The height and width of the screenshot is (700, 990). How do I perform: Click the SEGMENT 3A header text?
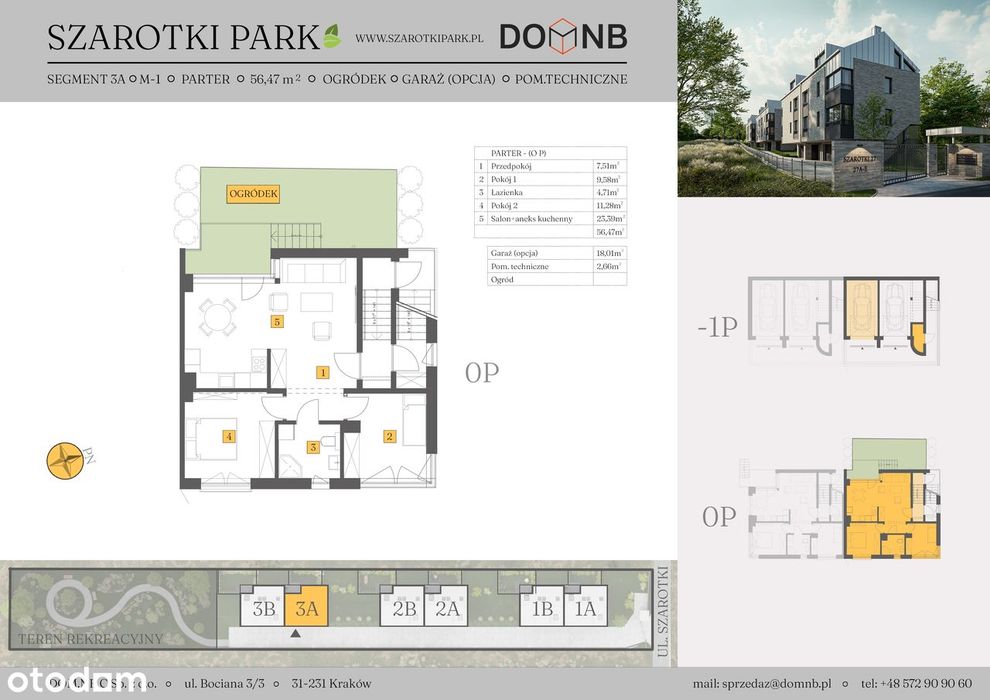[86, 80]
